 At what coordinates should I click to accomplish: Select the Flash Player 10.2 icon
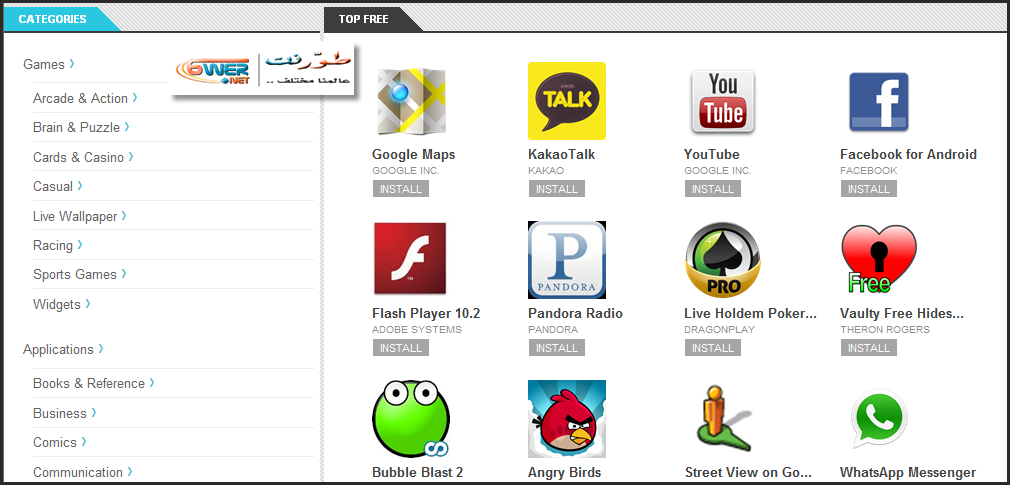pos(410,259)
